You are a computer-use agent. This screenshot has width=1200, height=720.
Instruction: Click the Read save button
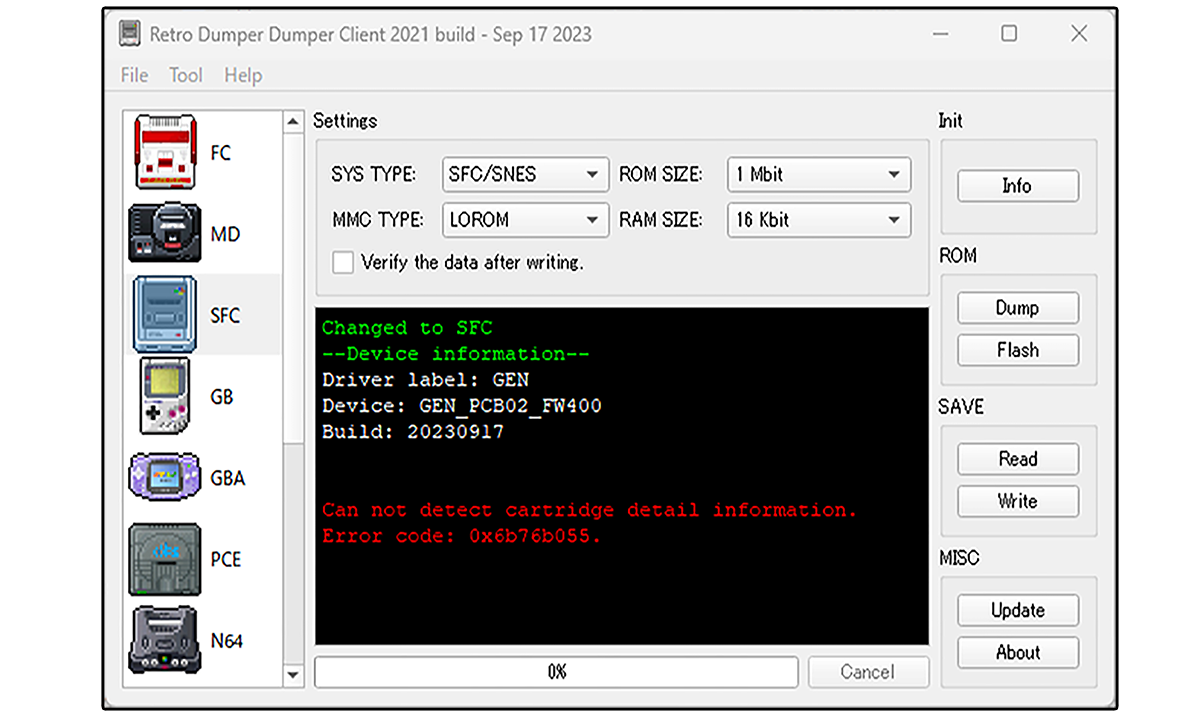pyautogui.click(x=1018, y=459)
